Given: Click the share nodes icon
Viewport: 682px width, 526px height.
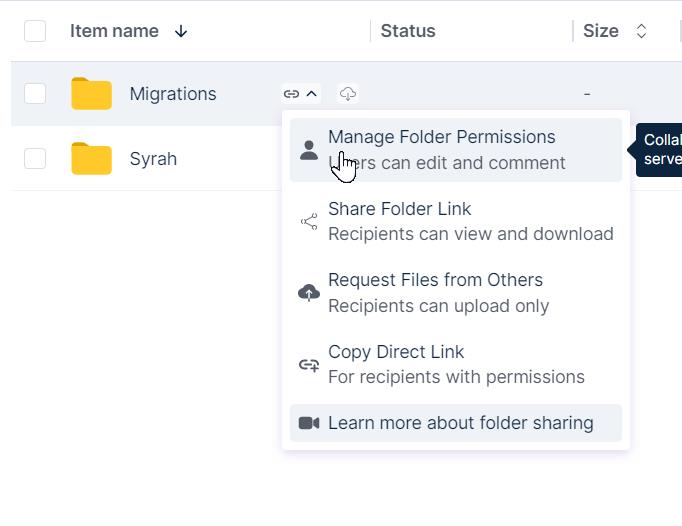Looking at the screenshot, I should (x=309, y=221).
